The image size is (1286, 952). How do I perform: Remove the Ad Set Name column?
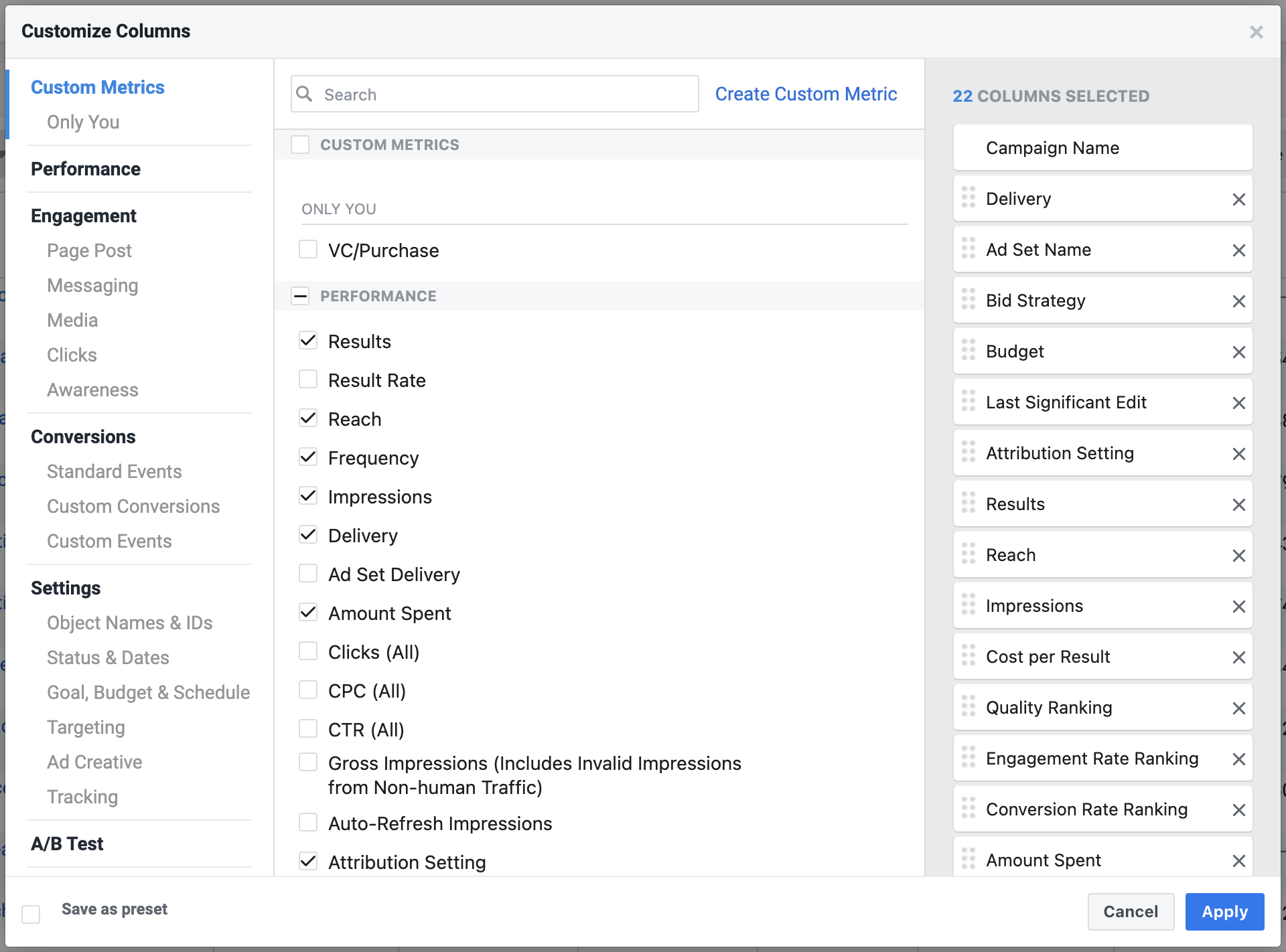(1238, 250)
